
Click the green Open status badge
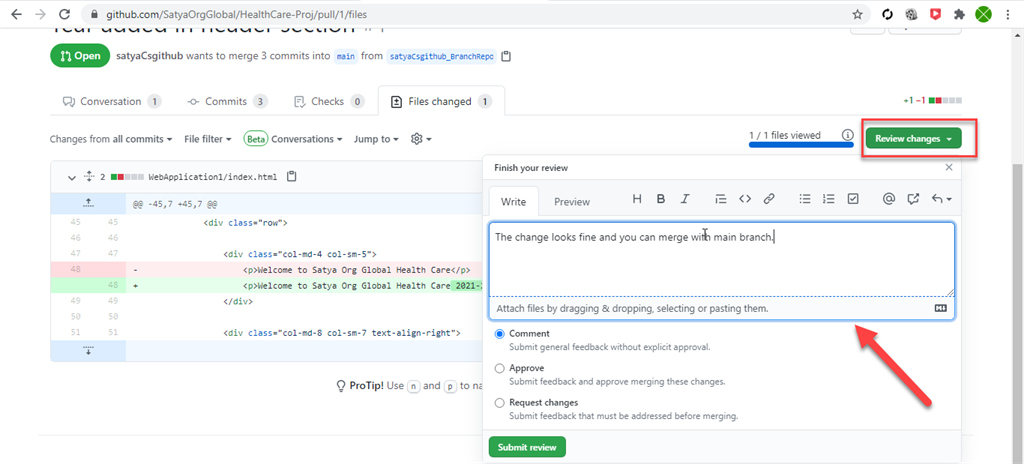click(x=79, y=56)
